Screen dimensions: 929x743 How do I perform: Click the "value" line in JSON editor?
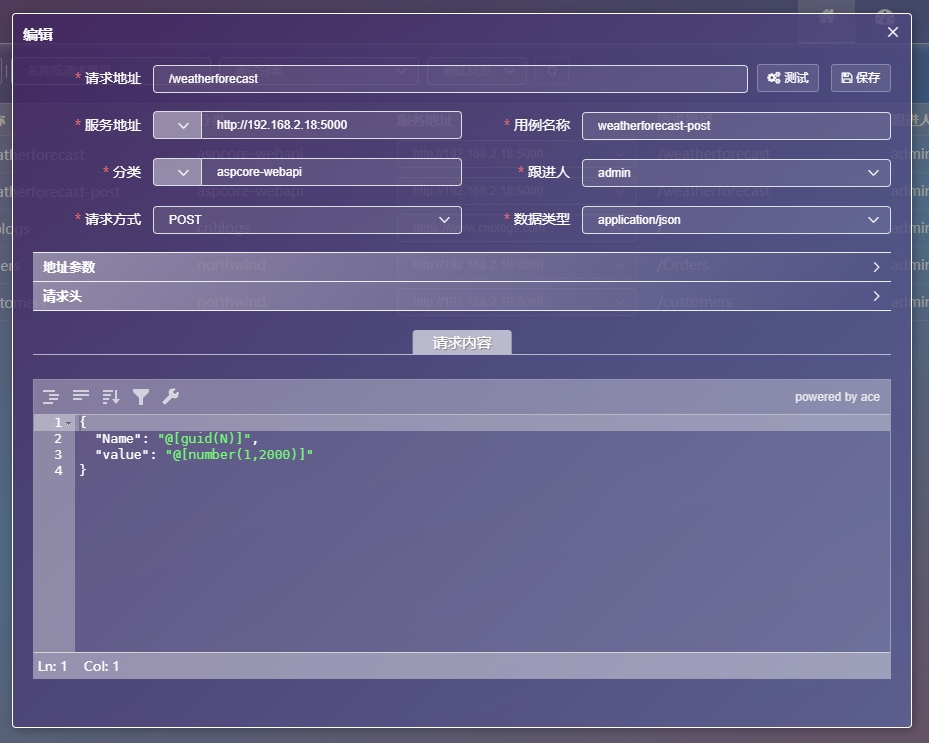pyautogui.click(x=204, y=454)
